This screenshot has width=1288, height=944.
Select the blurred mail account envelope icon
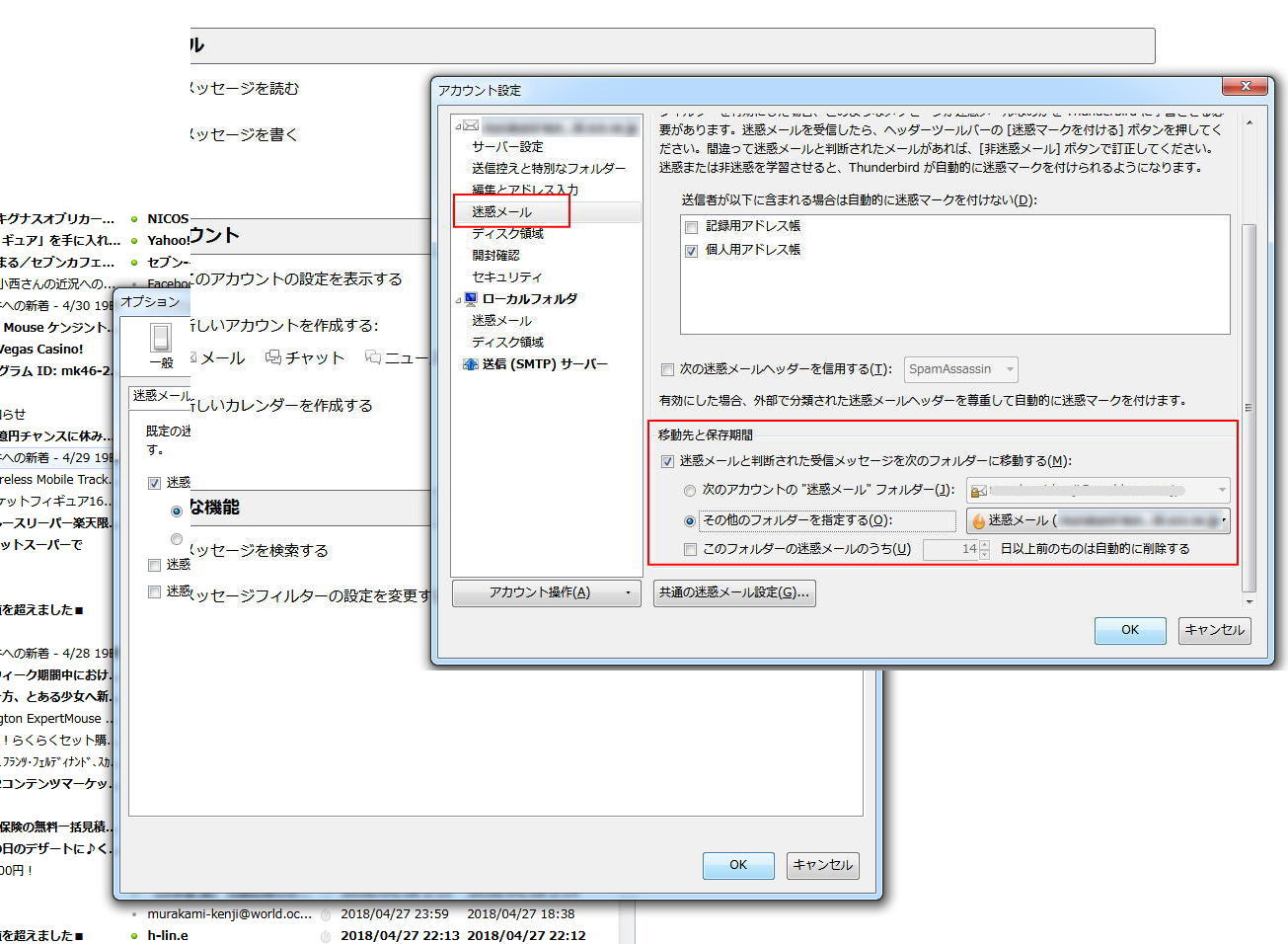click(471, 125)
